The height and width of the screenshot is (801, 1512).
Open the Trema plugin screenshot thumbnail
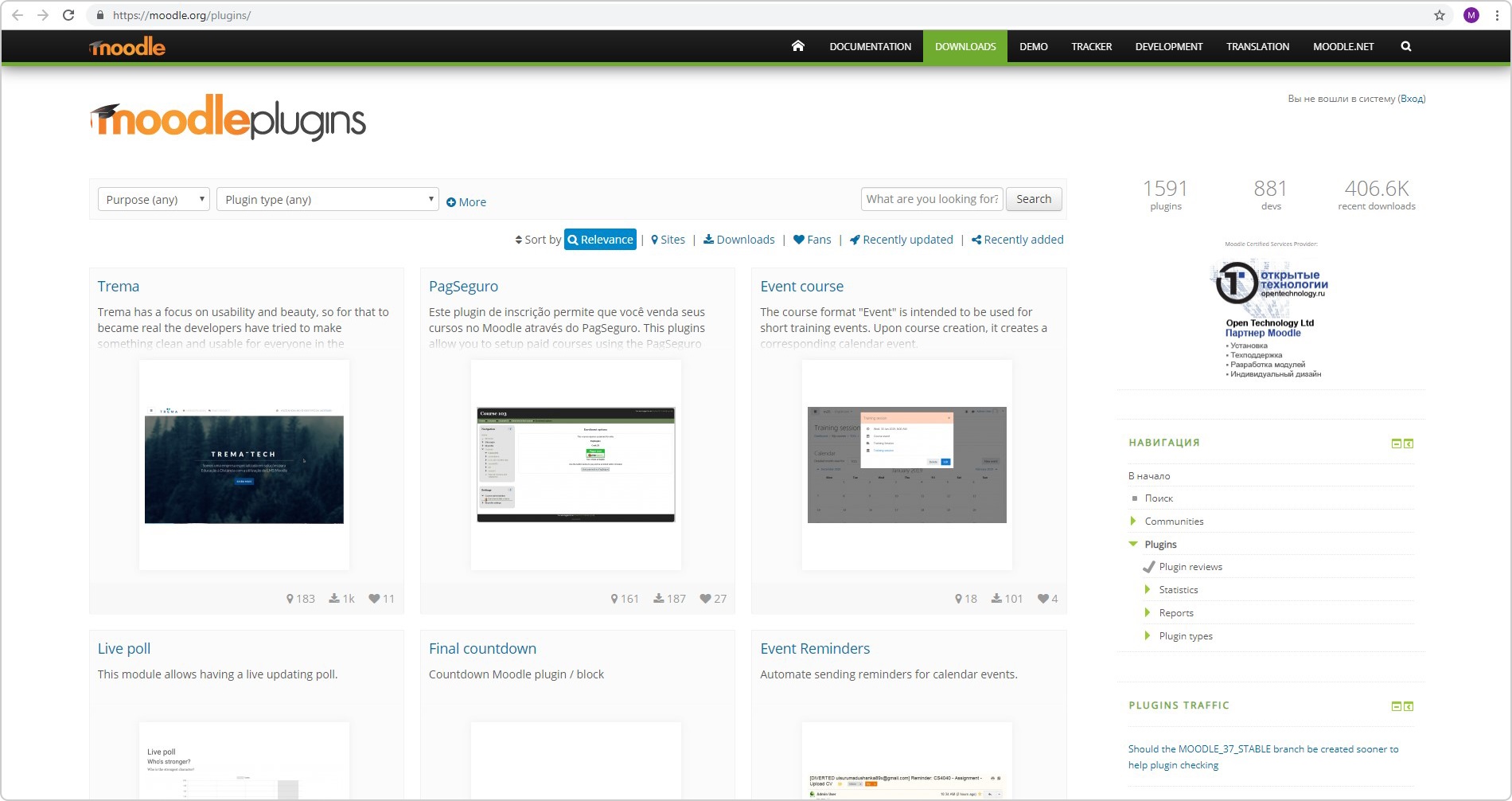click(244, 464)
